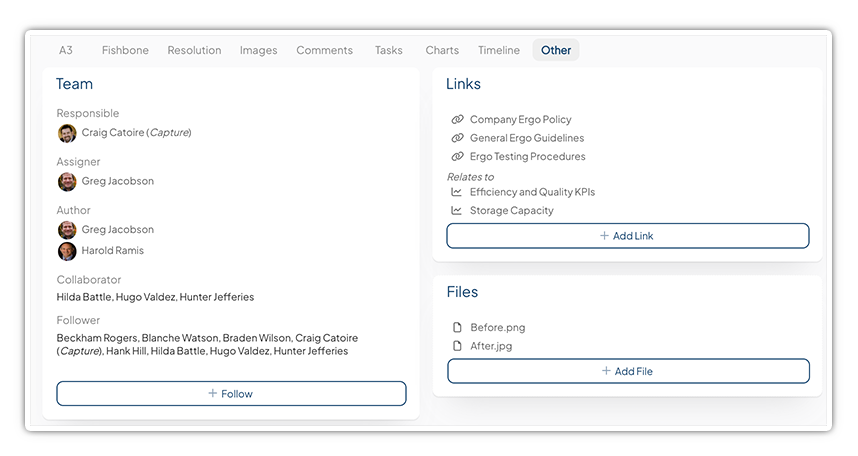Click the file icon next to After.jpg
858x456 pixels.
(x=458, y=346)
